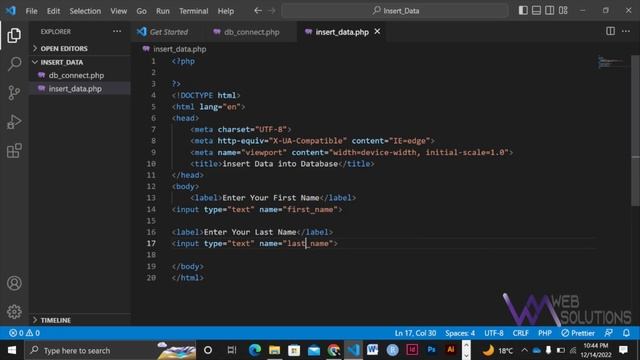The width and height of the screenshot is (640, 360).
Task: Click the taskbar 'Type here to search' box
Action: click(110, 350)
